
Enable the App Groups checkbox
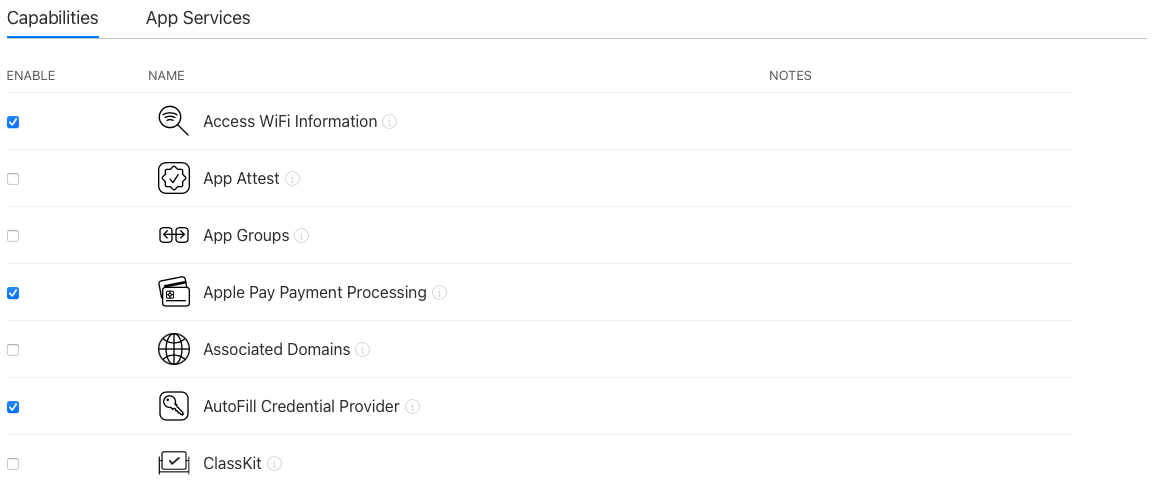point(13,236)
